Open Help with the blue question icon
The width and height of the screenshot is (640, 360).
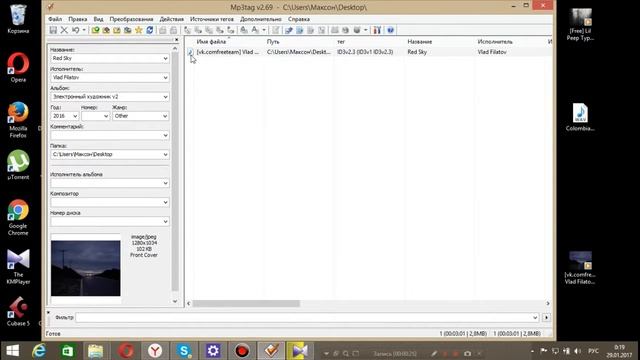coord(390,30)
